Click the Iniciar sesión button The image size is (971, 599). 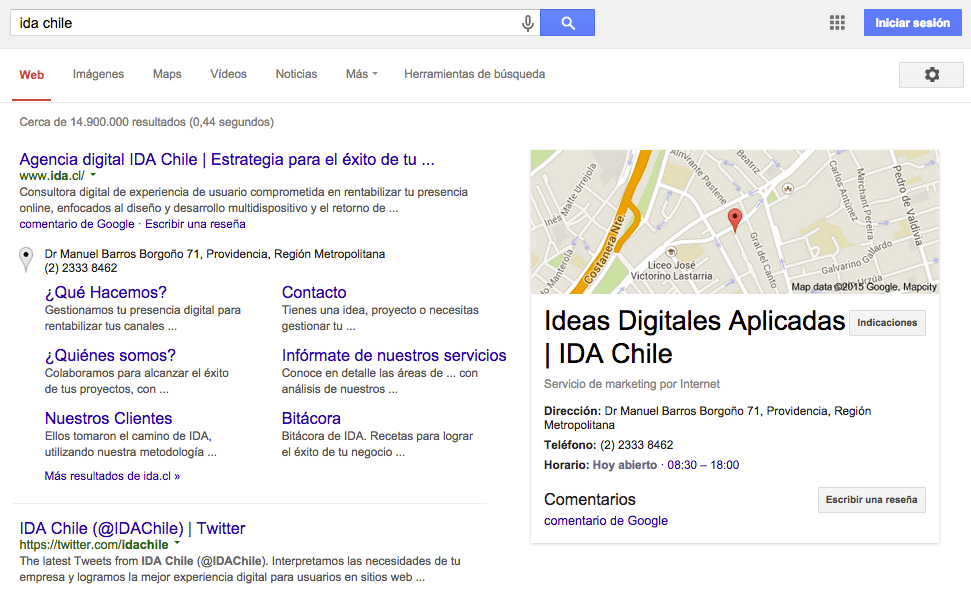pos(912,22)
